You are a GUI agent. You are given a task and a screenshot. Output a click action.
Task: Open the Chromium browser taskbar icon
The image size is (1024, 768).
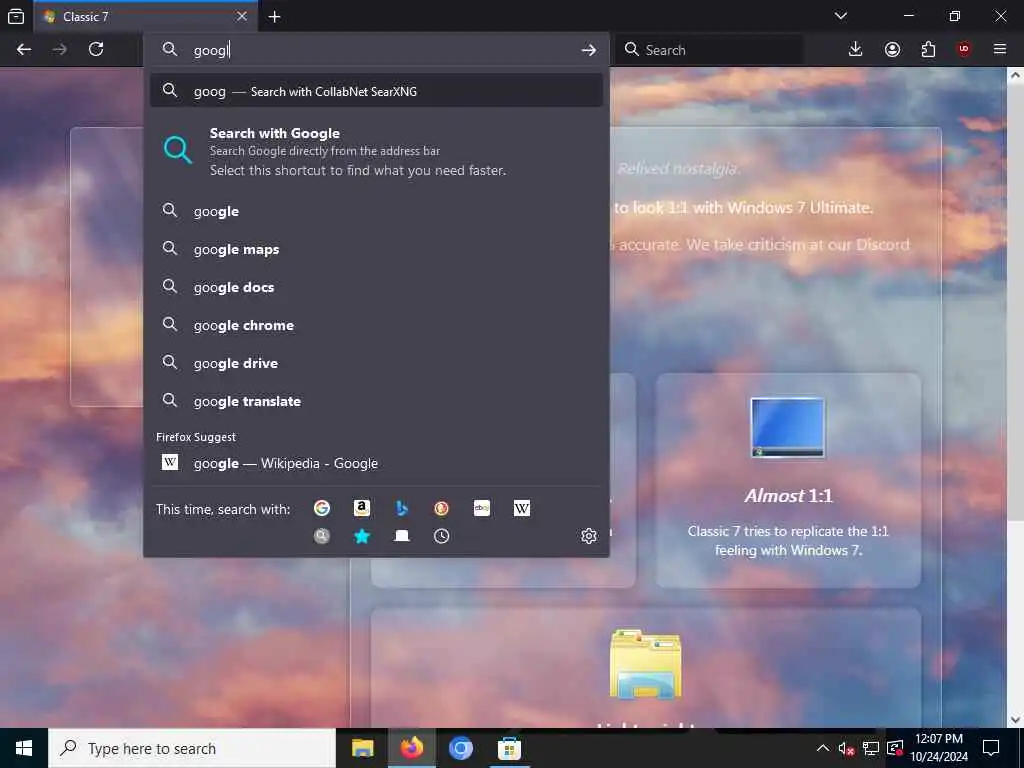point(460,748)
